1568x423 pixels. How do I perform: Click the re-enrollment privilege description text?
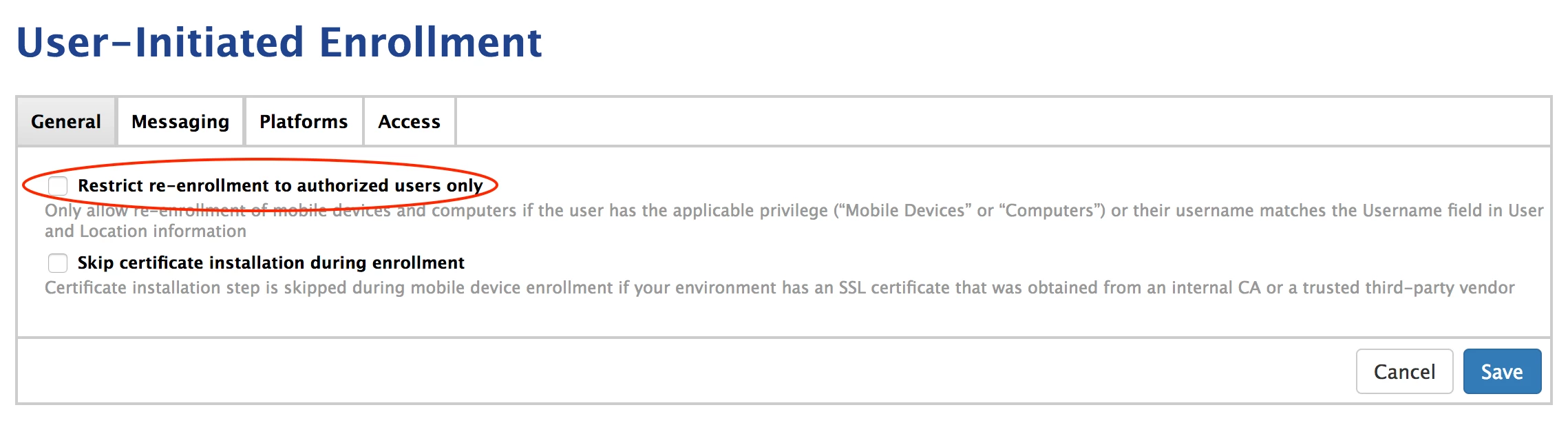point(794,220)
